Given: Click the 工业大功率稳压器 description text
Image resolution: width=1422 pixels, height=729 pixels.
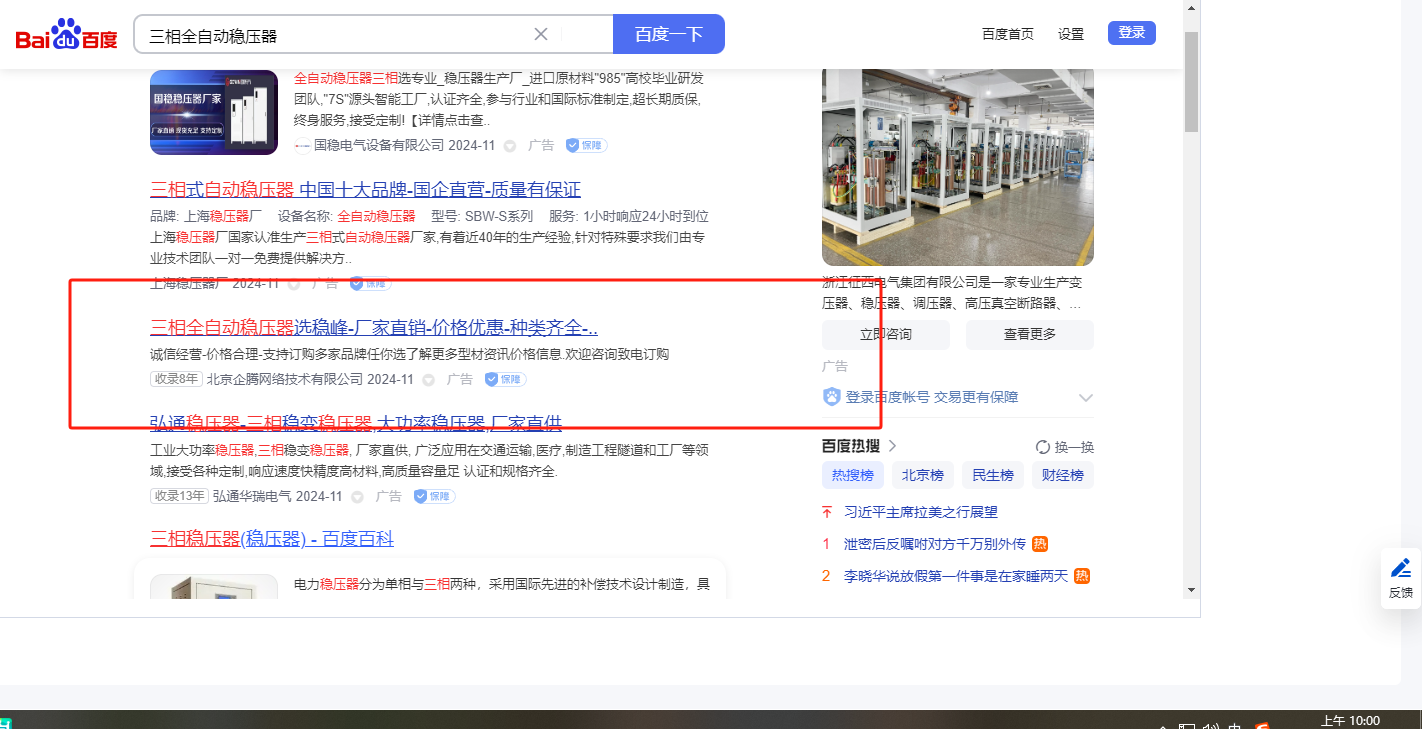Looking at the screenshot, I should coord(430,460).
